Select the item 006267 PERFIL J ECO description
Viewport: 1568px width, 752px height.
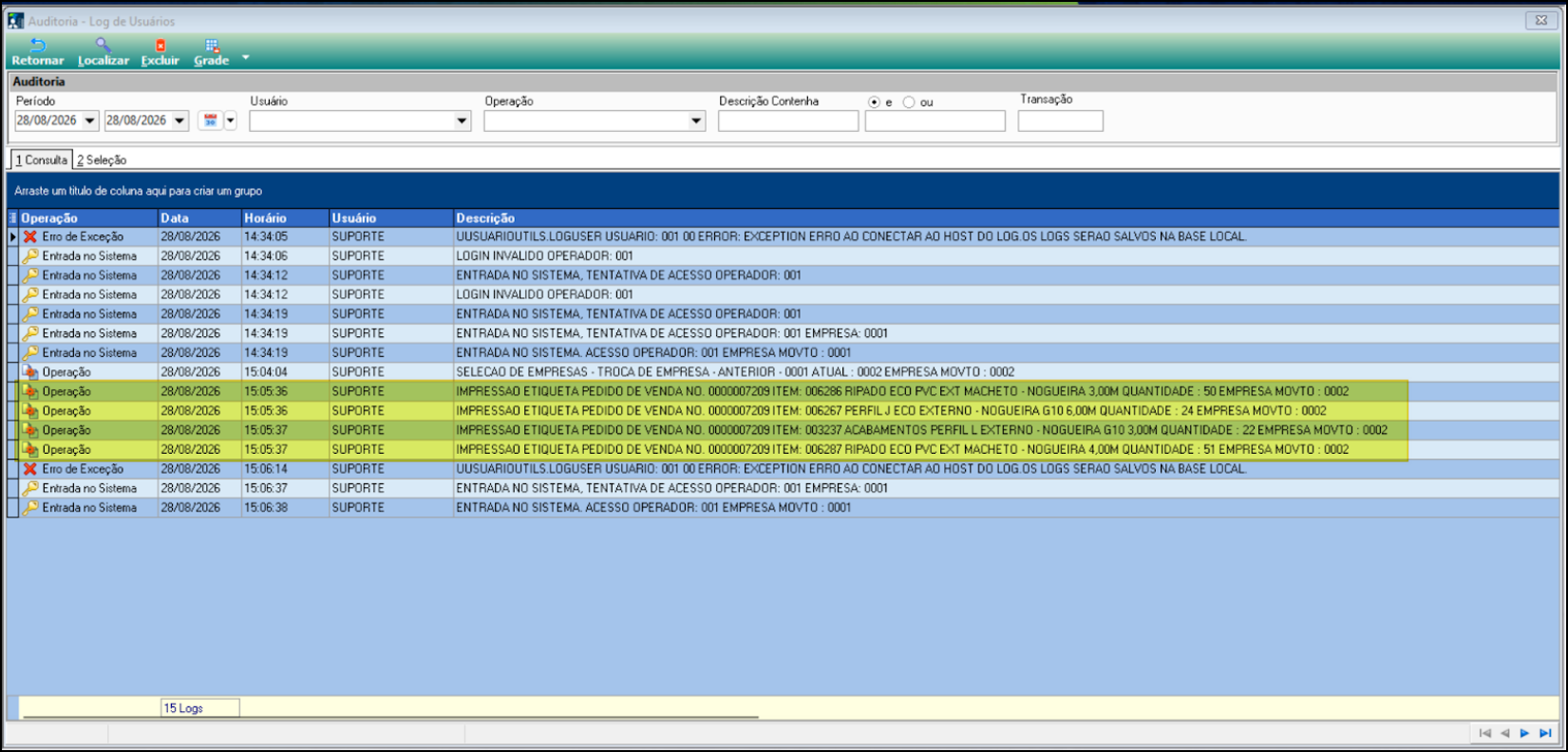pos(891,411)
